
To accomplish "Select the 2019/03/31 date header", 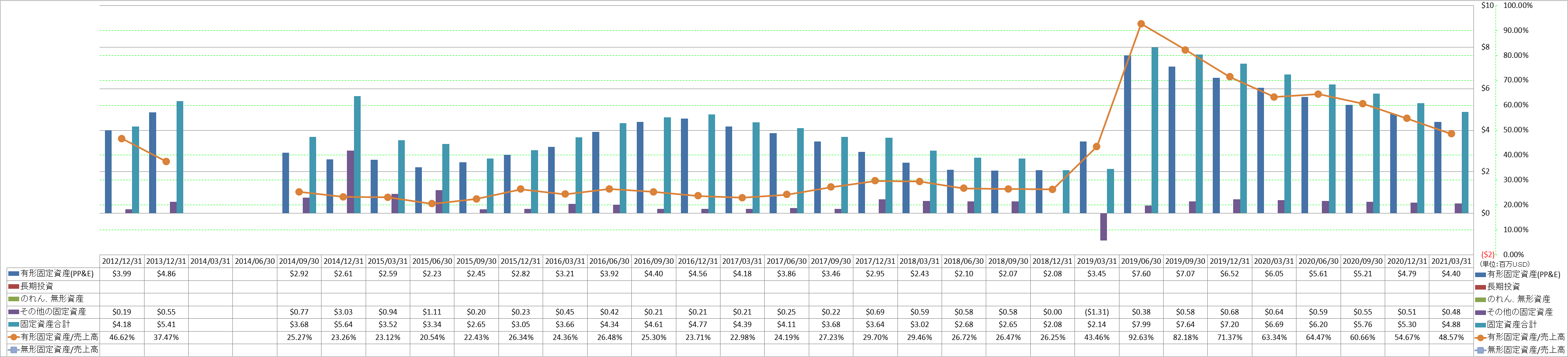I will point(1097,261).
